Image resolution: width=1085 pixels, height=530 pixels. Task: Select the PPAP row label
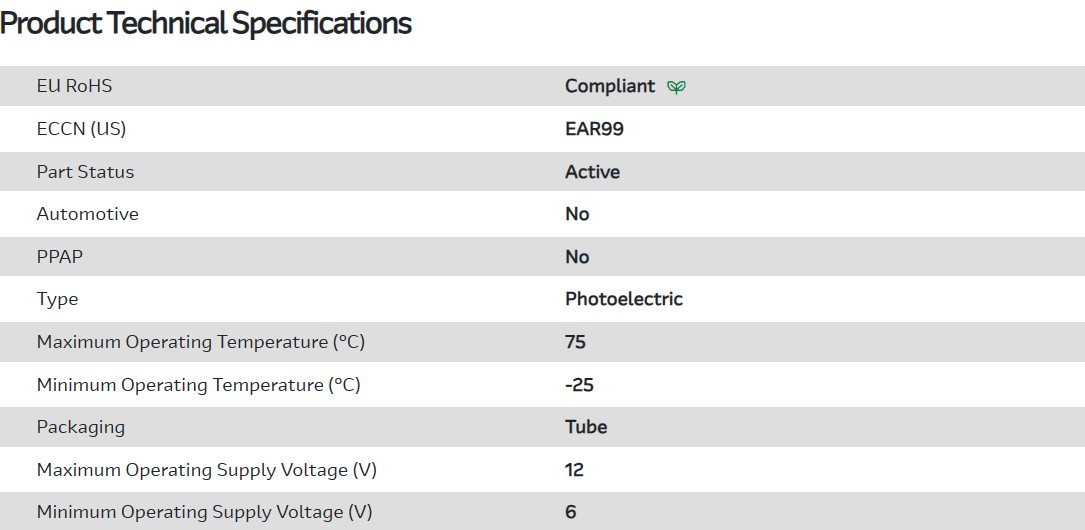click(60, 257)
